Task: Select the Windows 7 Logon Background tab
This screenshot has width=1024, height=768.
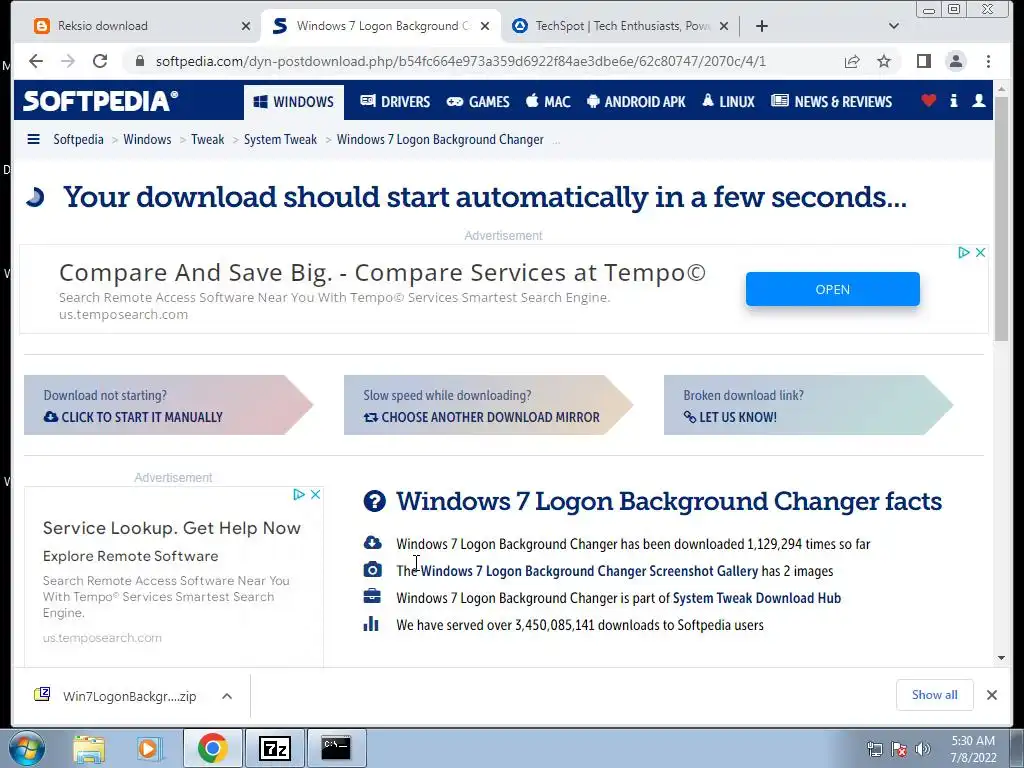Action: [381, 26]
